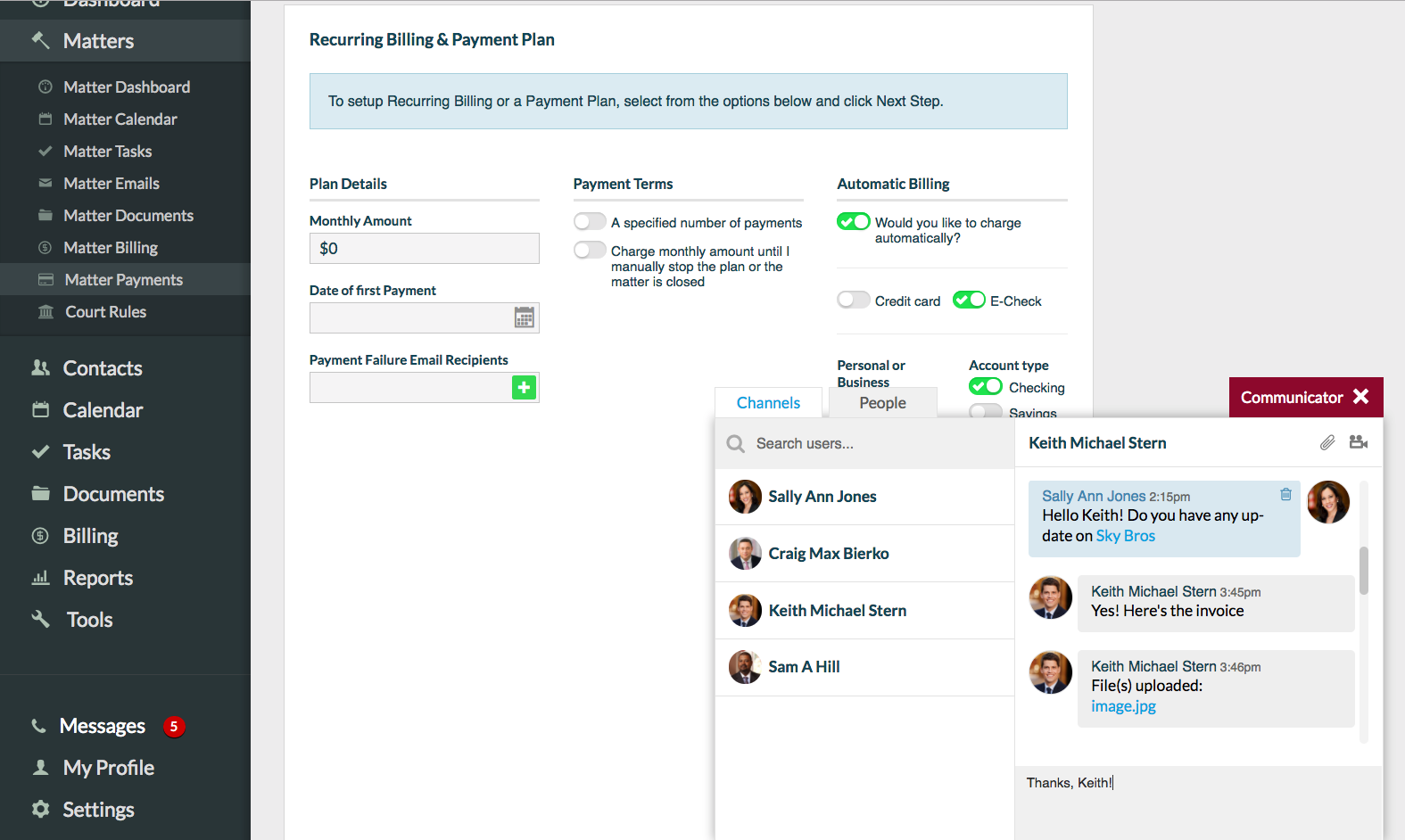Close the Communicator panel

pyautogui.click(x=1360, y=397)
